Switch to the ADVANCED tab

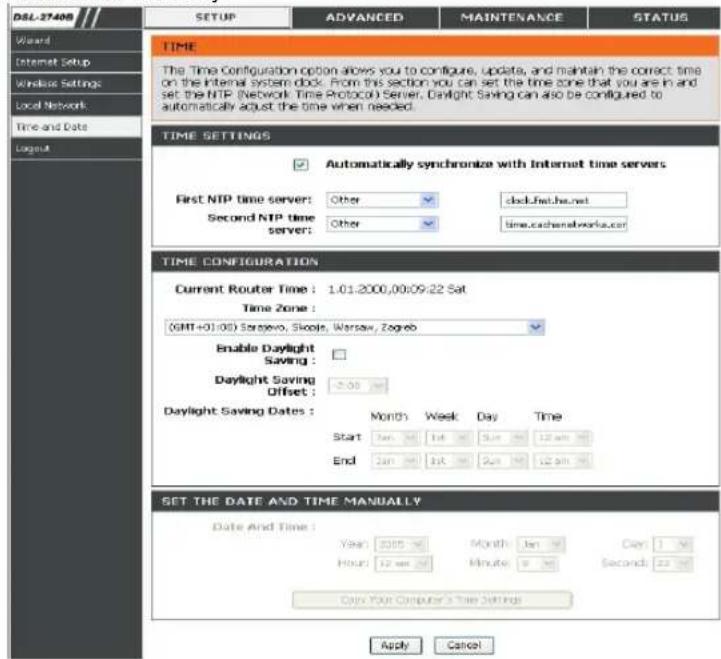tap(365, 17)
